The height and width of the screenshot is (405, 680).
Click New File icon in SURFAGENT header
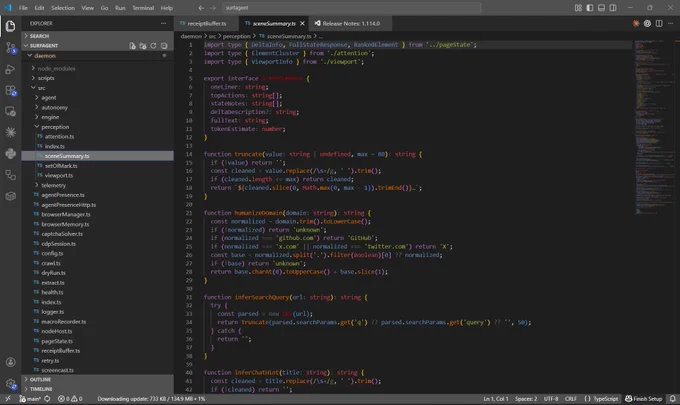coord(132,46)
